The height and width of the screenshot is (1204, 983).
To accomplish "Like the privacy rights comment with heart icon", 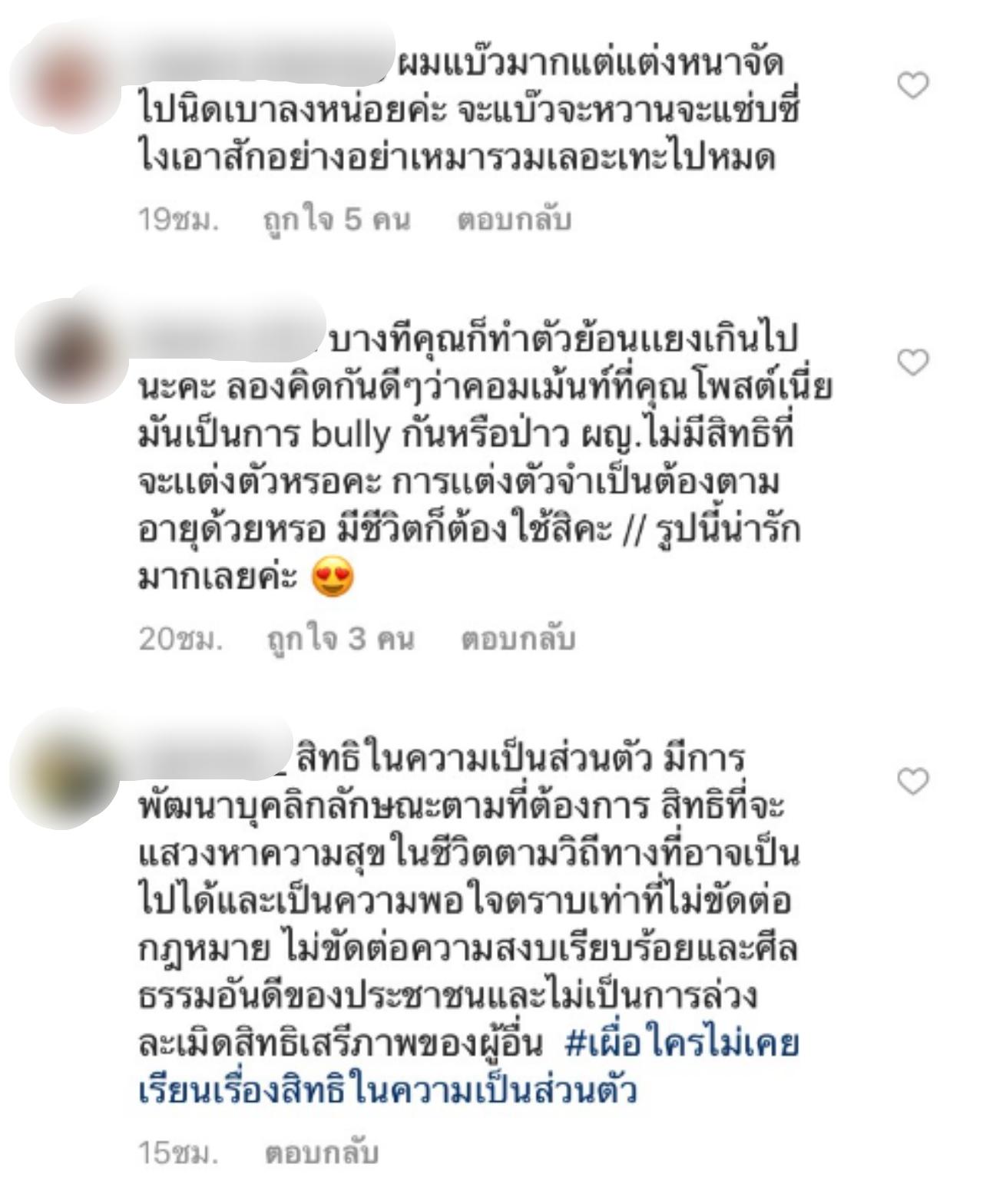I will 913,781.
